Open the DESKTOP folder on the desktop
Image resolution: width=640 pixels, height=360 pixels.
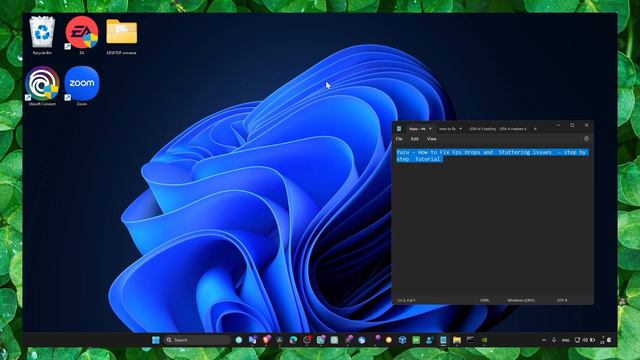121,36
